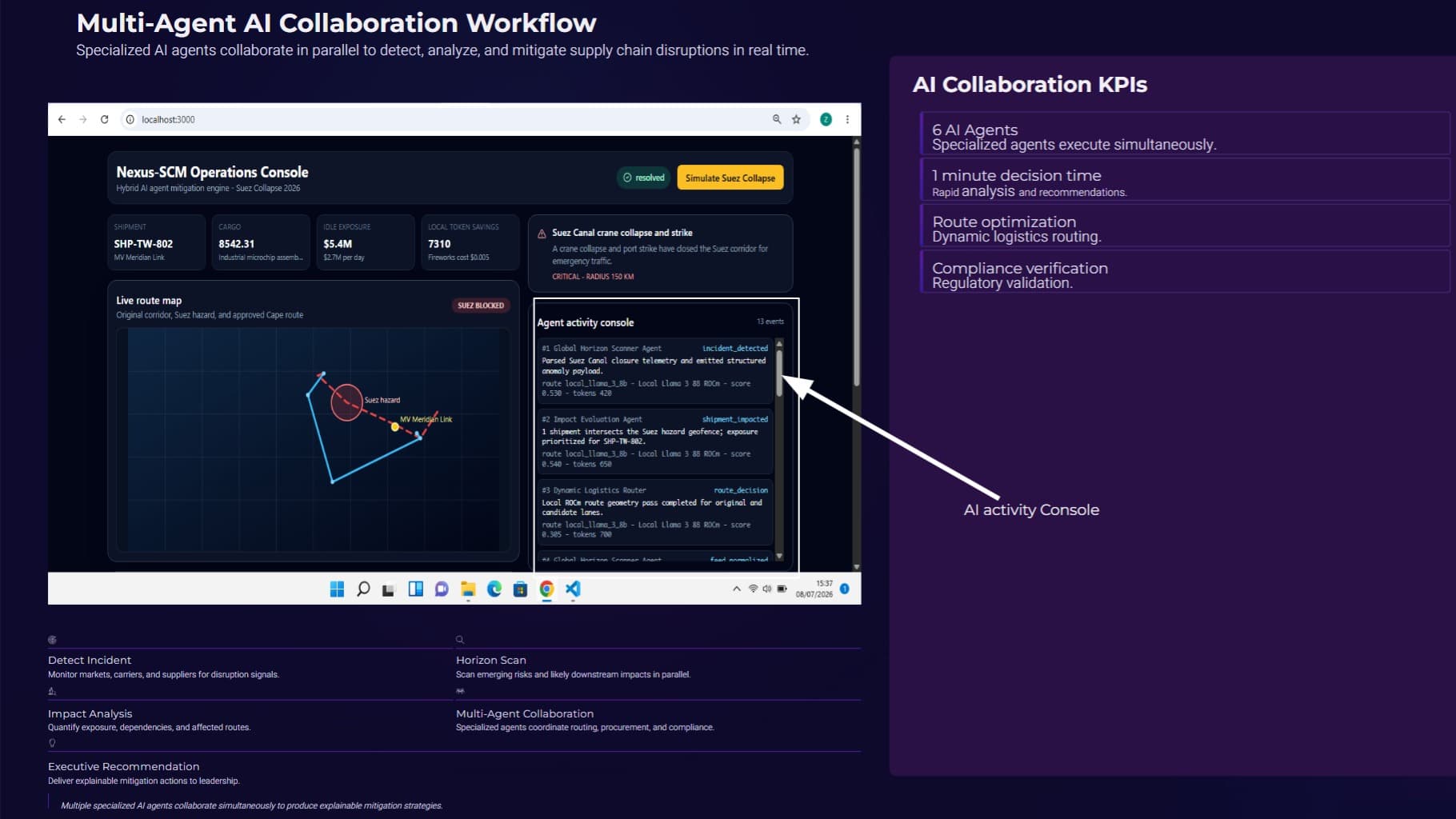Click the Windows Start icon
The image size is (1456, 819).
point(337,589)
